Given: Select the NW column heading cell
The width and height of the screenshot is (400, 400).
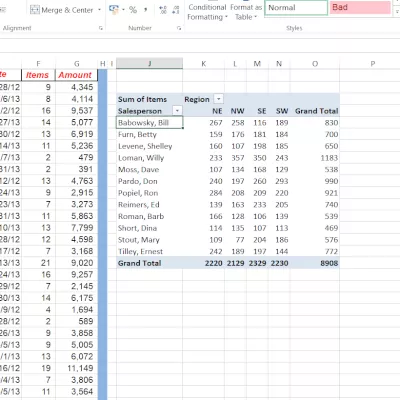Looking at the screenshot, I should (235, 111).
